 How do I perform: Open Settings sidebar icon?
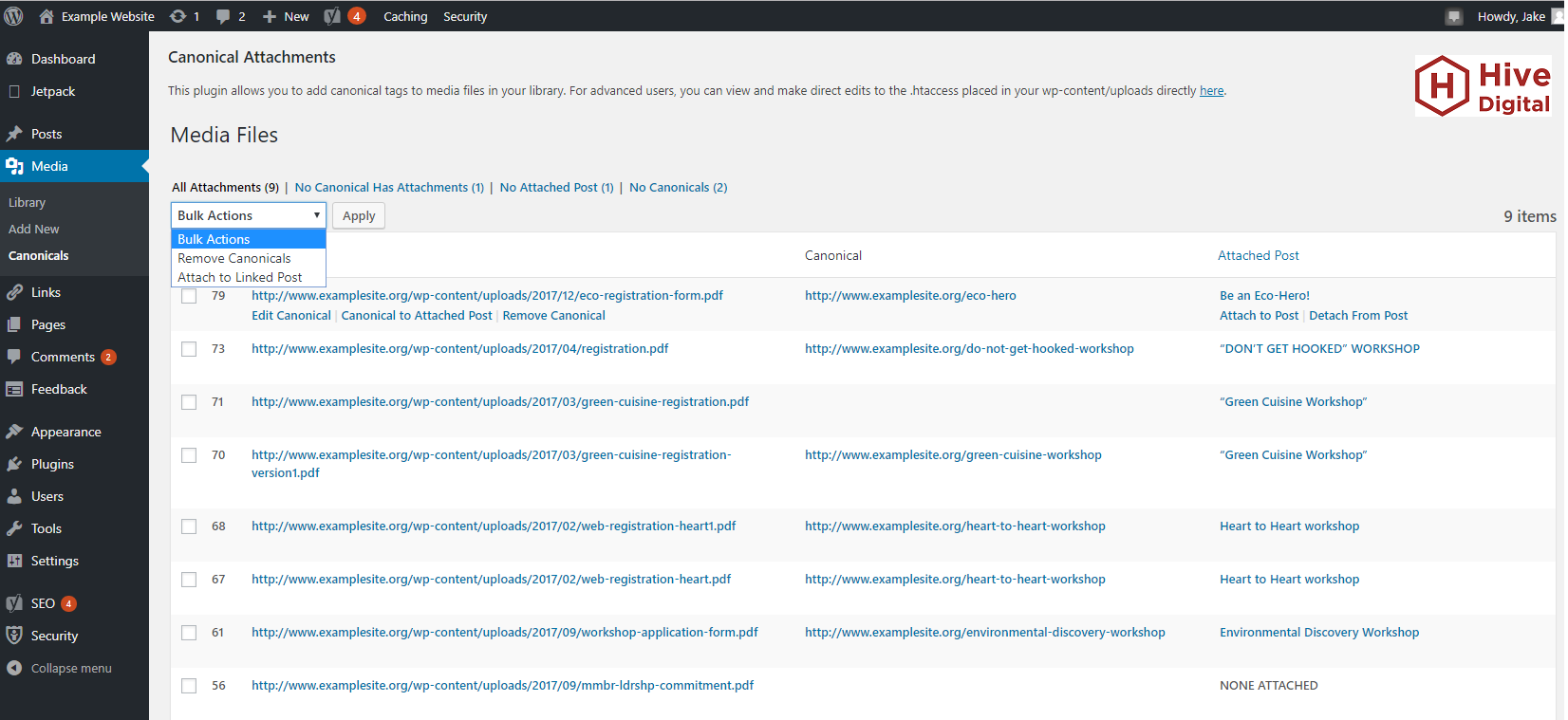coord(14,561)
